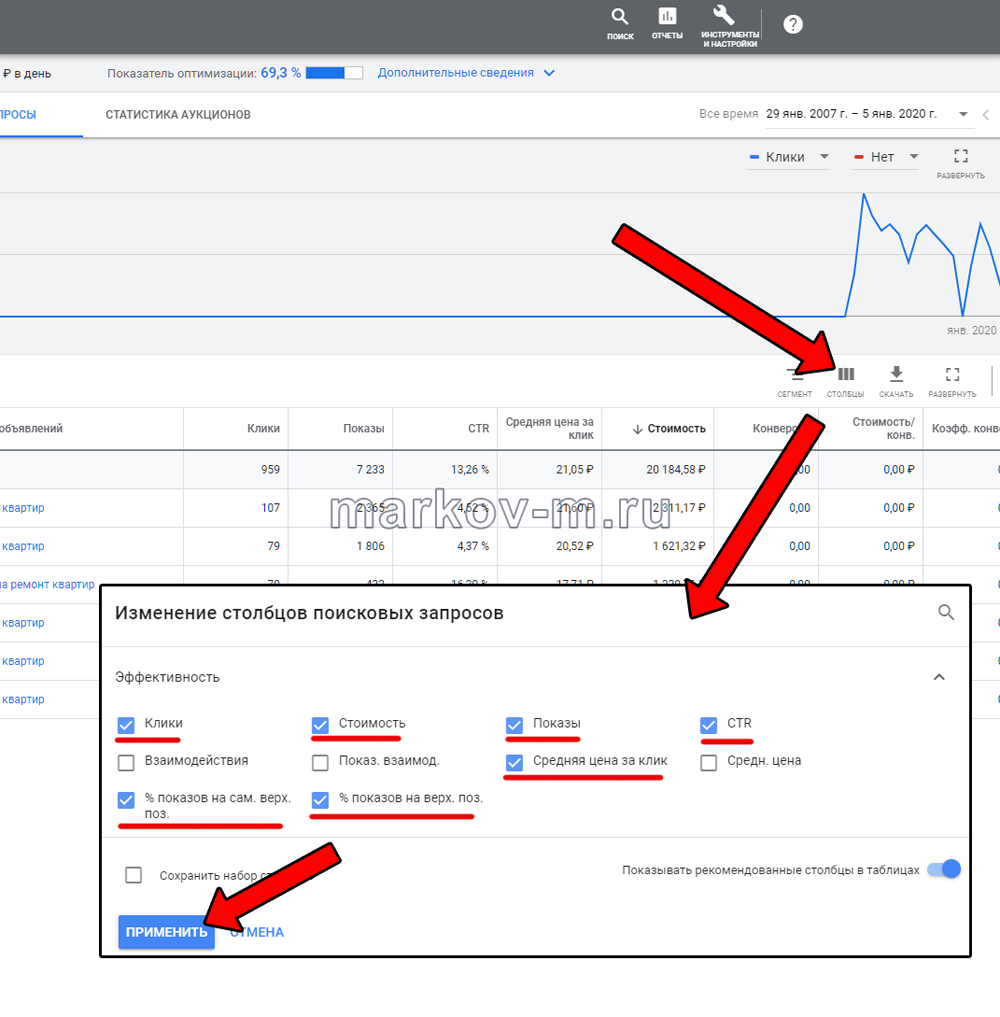Click the dialog search magnifier icon
This screenshot has height=1017, width=1000.
tap(946, 613)
